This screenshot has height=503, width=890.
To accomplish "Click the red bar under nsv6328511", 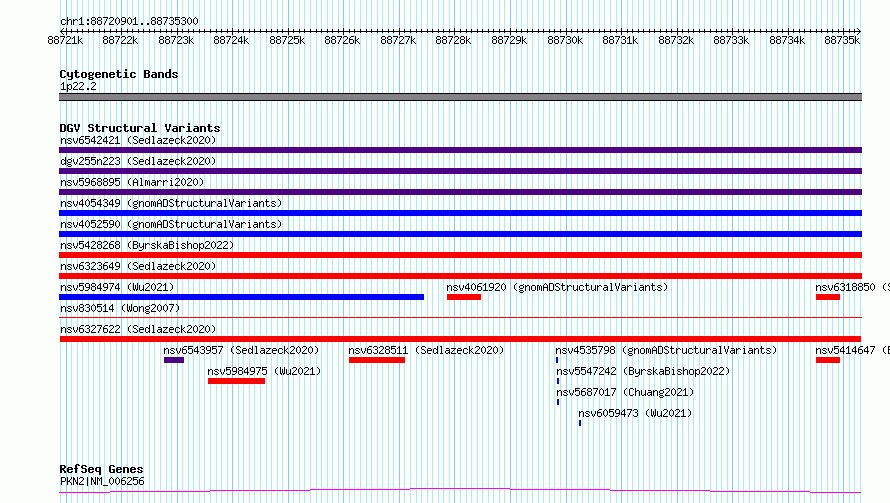I will (x=377, y=360).
